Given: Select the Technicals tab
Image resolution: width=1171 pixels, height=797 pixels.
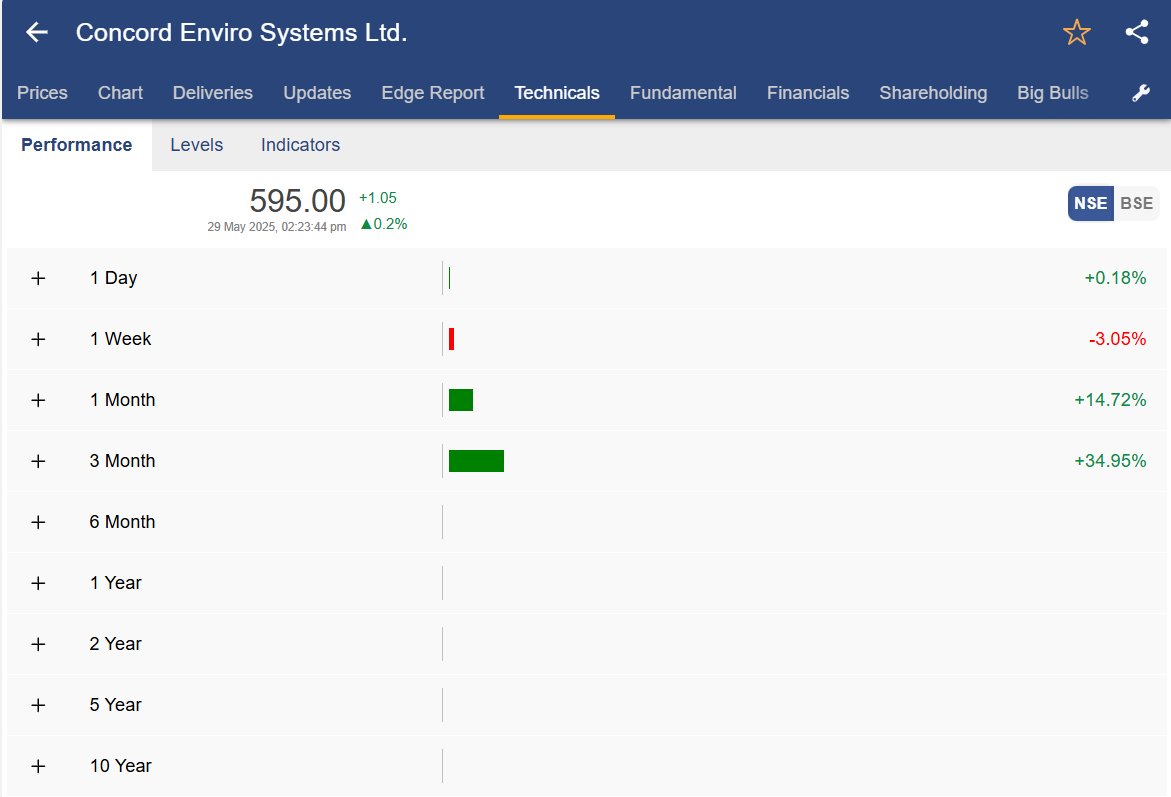Looking at the screenshot, I should coord(556,93).
